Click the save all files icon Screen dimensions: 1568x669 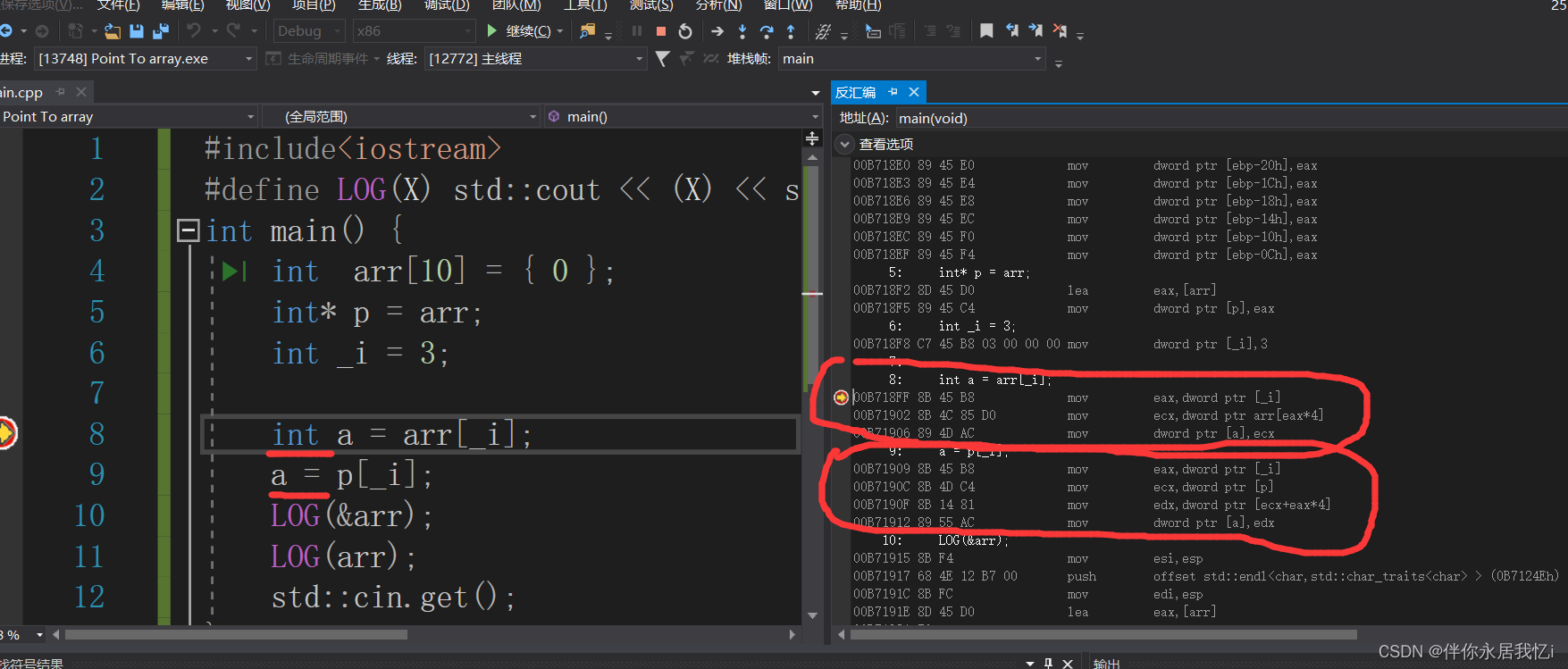(161, 31)
